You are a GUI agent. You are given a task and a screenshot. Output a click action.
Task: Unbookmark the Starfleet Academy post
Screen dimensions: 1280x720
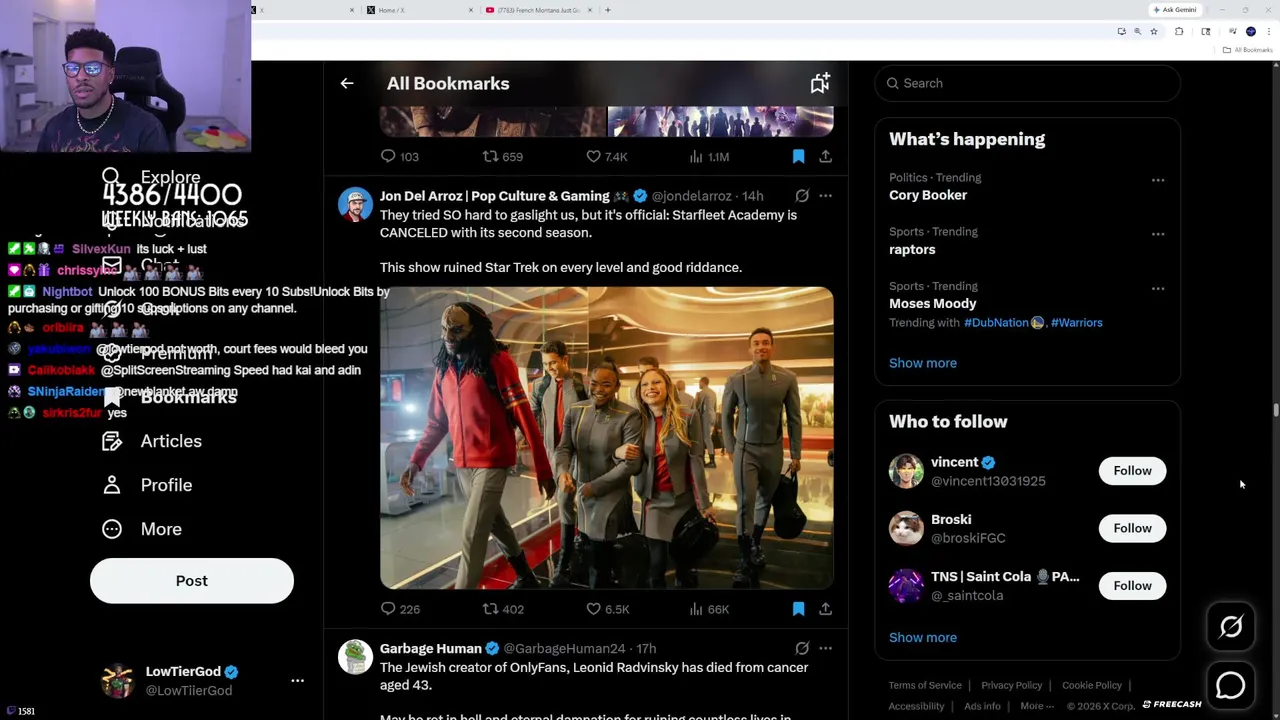tap(798, 609)
